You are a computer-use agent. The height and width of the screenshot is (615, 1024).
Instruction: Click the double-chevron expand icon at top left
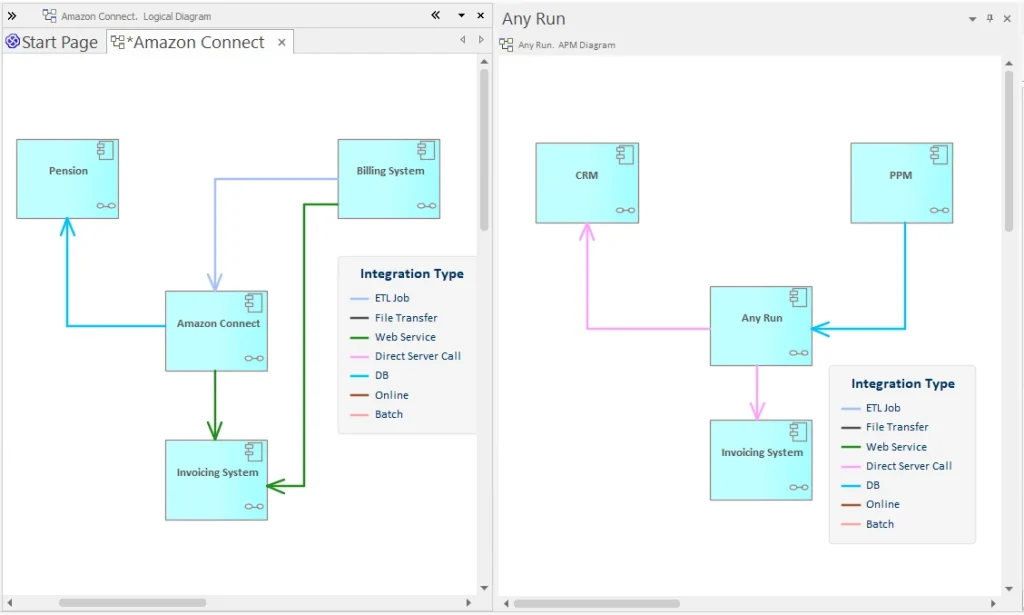(x=12, y=16)
